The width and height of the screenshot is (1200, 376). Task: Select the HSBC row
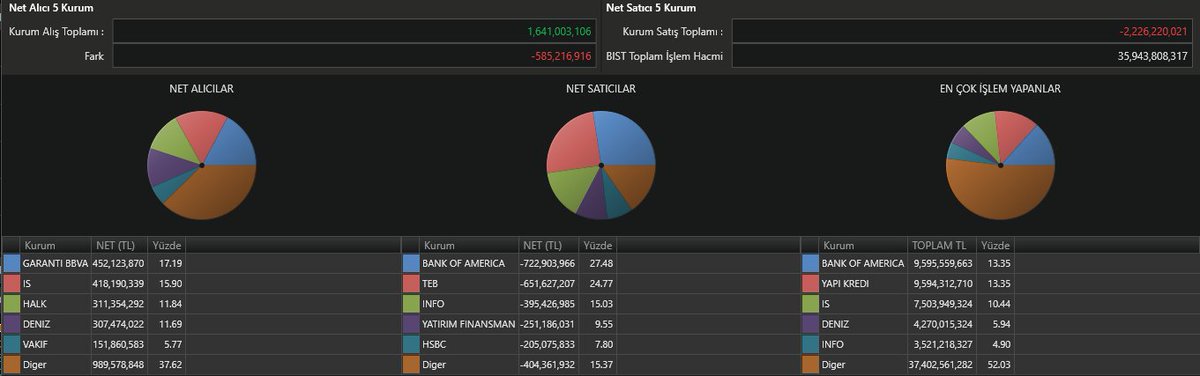600,344
